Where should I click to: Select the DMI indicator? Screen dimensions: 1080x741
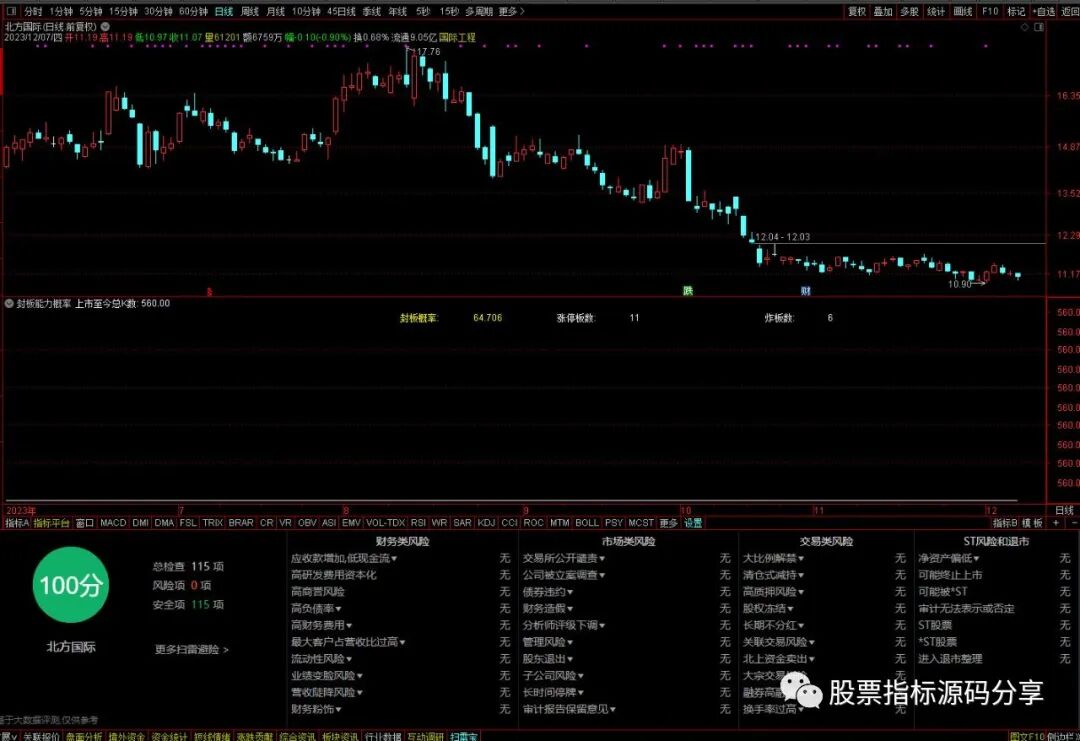140,523
